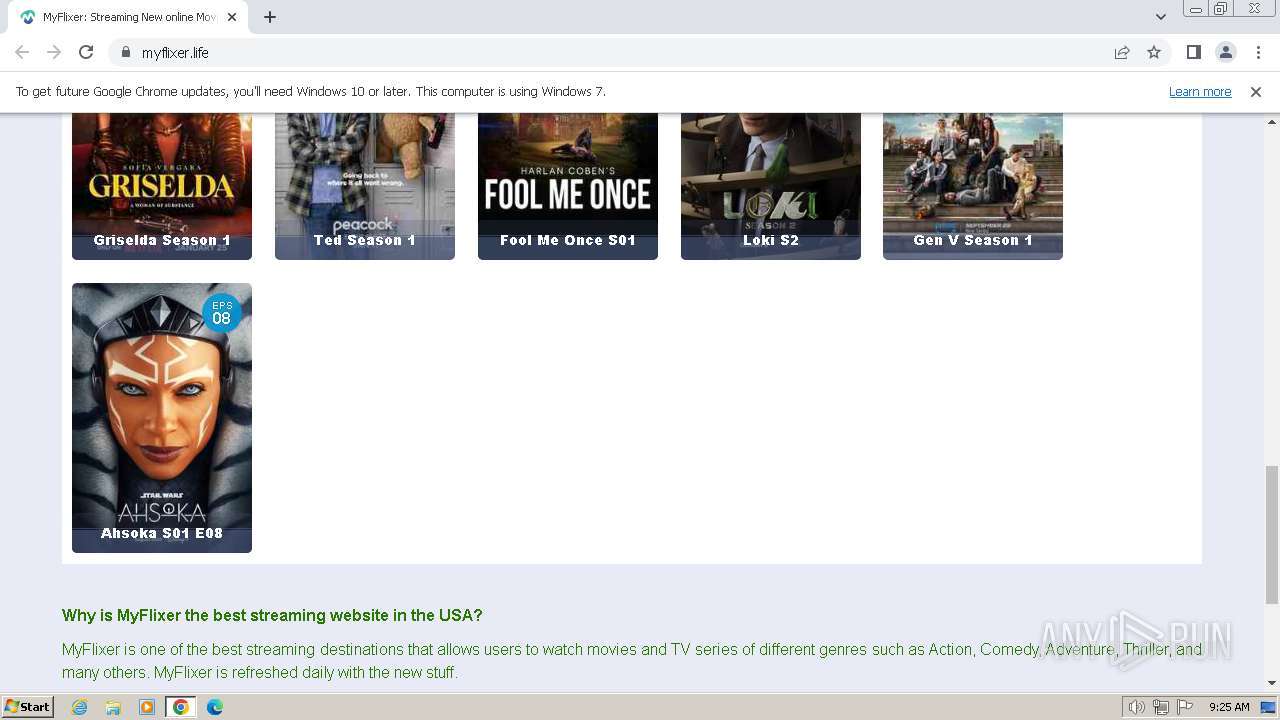Switch to Chrome in taskbar
Screen dimensions: 1280x720
(181, 707)
